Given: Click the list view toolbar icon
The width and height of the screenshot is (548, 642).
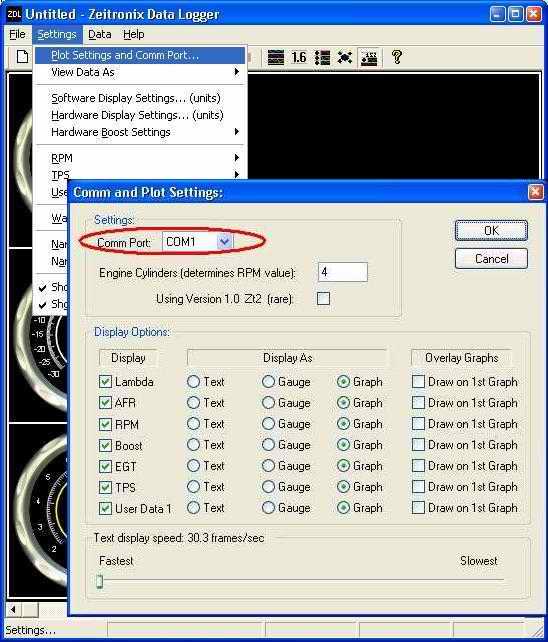Looking at the screenshot, I should click(322, 57).
